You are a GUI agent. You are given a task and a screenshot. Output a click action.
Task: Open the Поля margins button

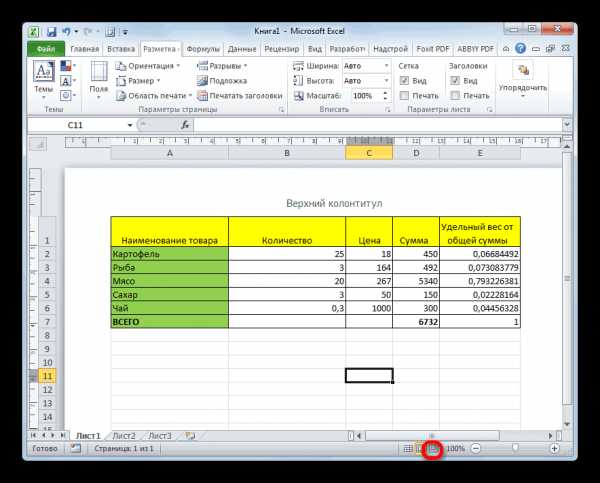click(99, 80)
